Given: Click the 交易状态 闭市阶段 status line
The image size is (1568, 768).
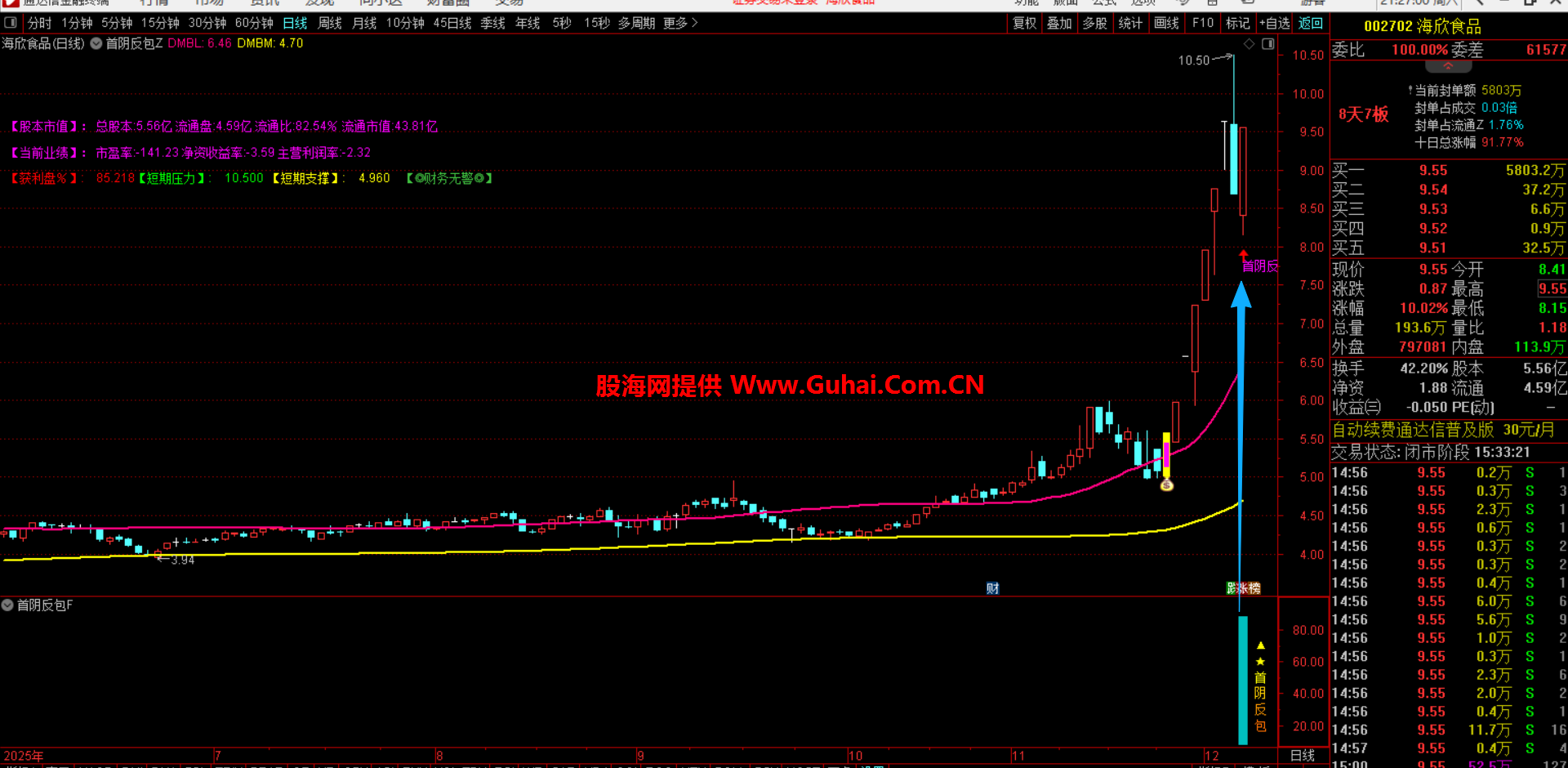Looking at the screenshot, I should pyautogui.click(x=1431, y=452).
